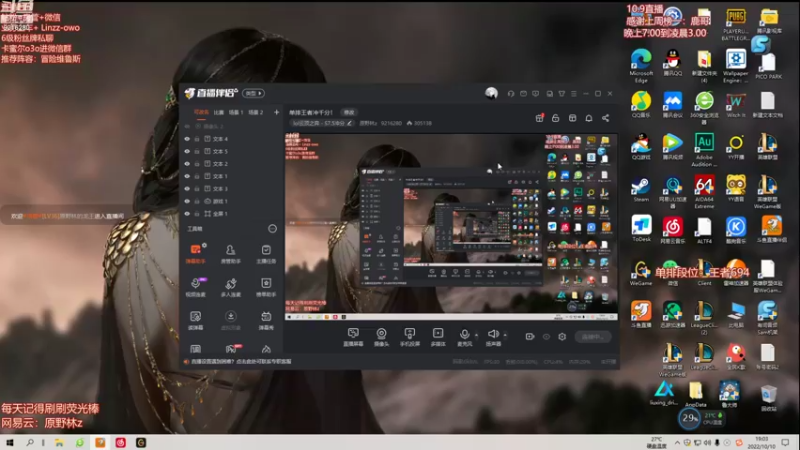Open the 房管助手 room manager tool

pyautogui.click(x=231, y=253)
